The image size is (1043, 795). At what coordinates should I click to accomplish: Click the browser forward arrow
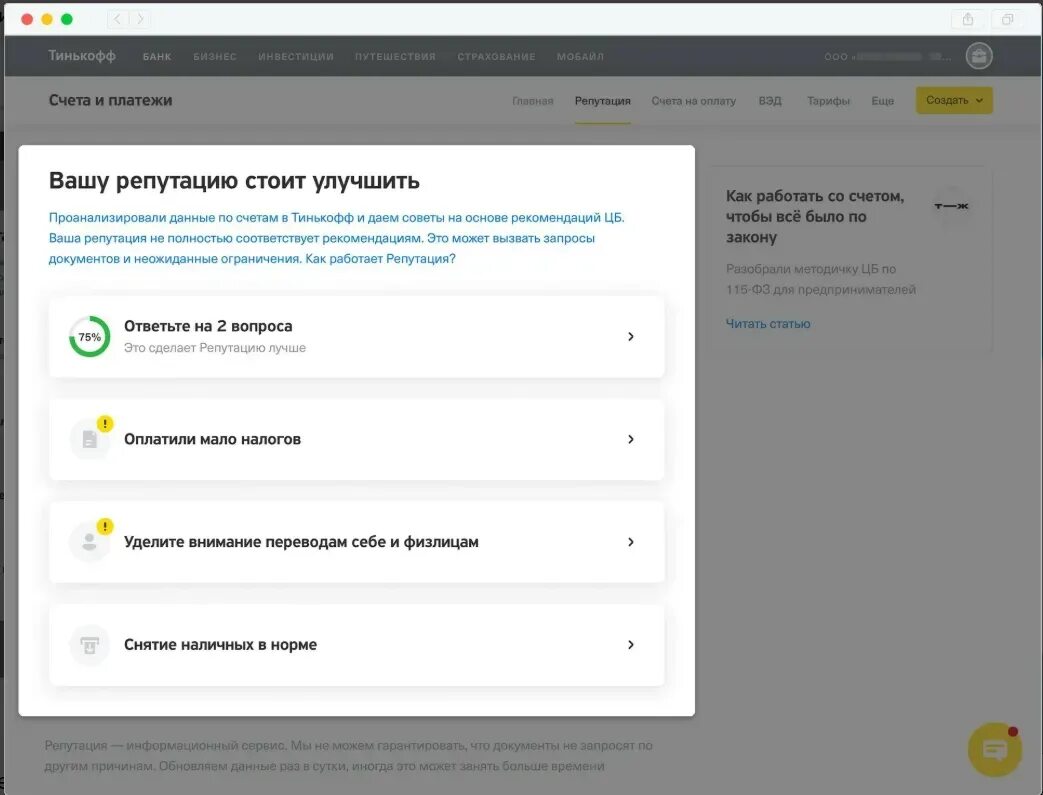[x=140, y=19]
